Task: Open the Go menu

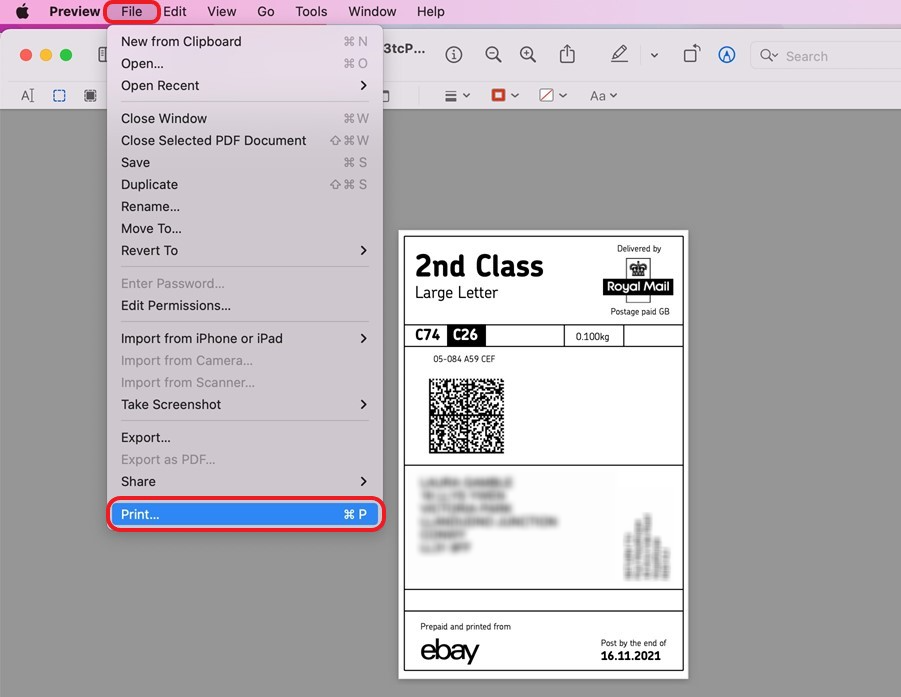Action: (x=265, y=11)
